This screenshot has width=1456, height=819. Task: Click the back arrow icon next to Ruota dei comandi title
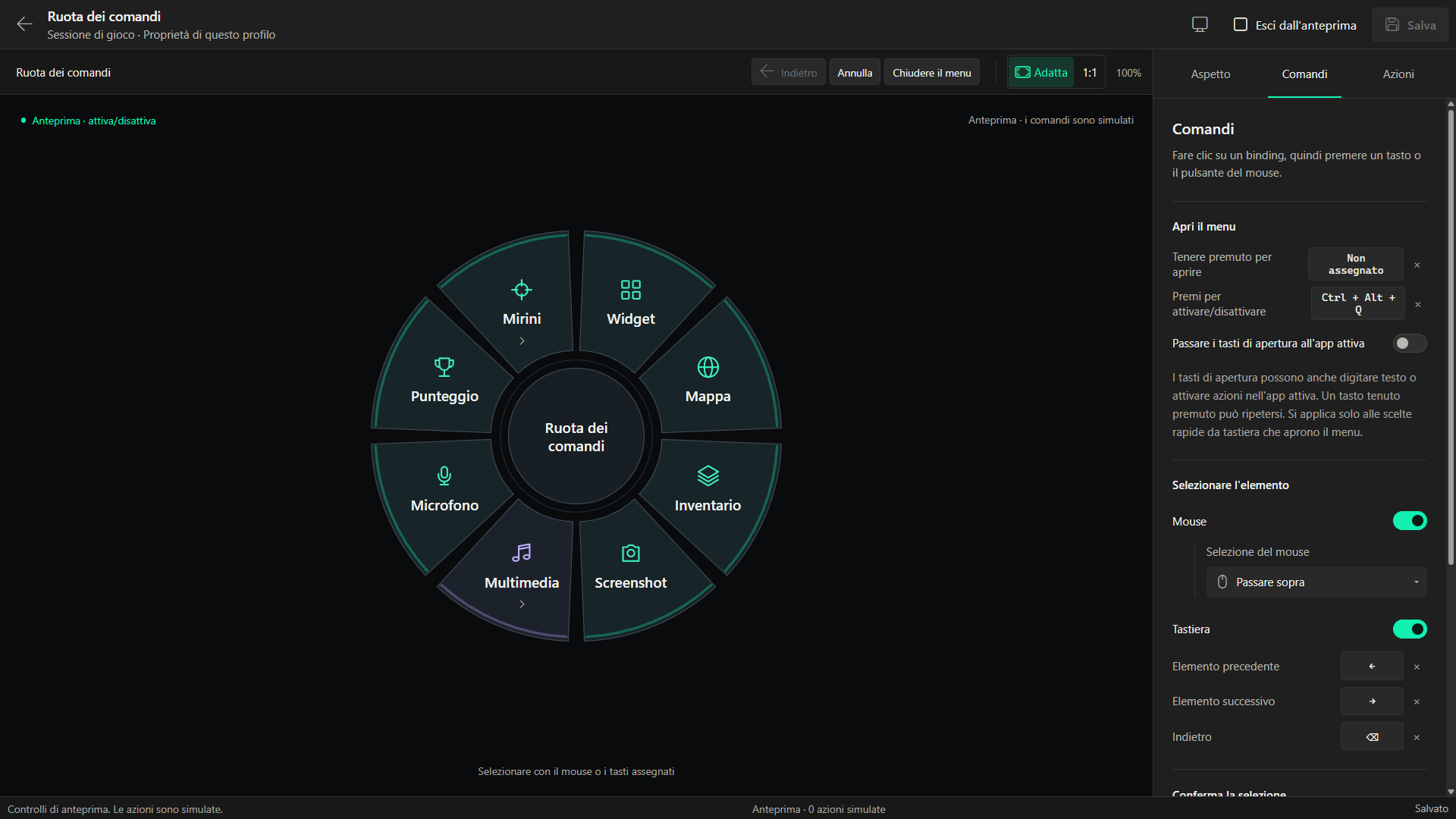click(x=24, y=24)
